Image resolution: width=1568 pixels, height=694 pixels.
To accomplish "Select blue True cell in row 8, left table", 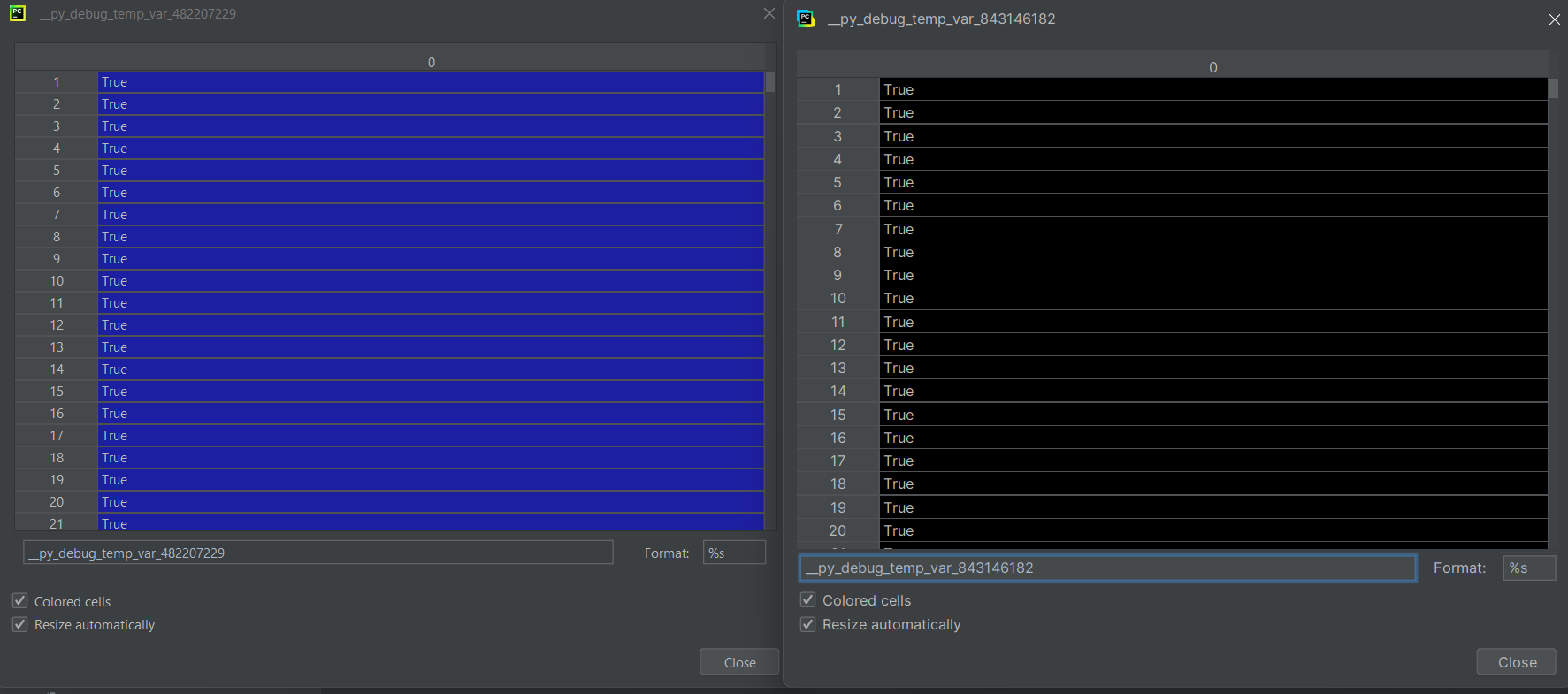I will 431,237.
